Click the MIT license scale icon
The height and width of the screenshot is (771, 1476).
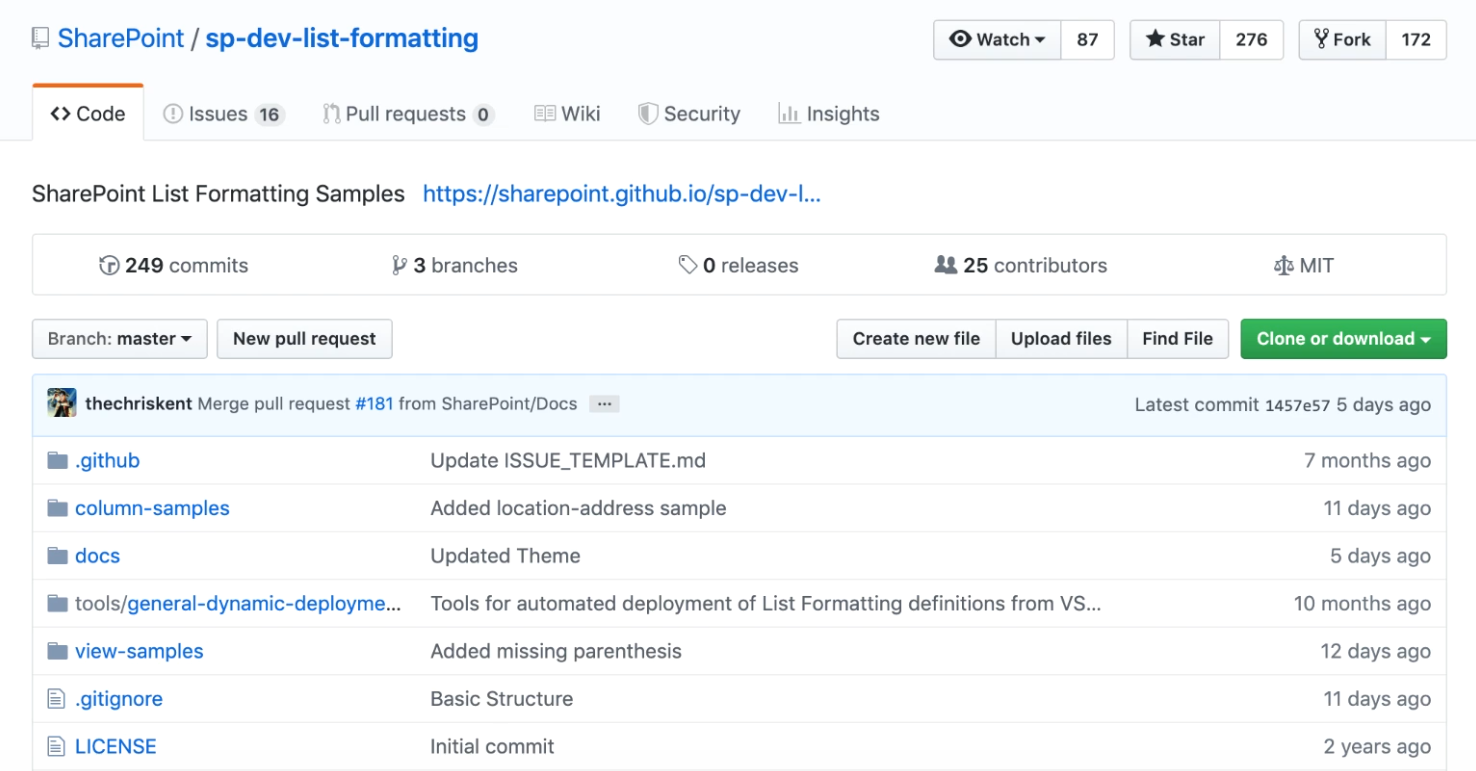point(1284,266)
